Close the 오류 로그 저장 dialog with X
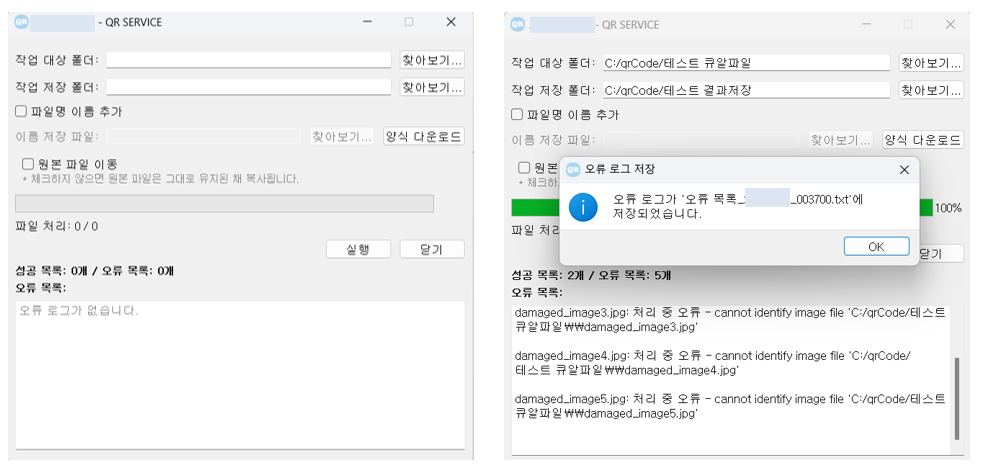The image size is (982, 471). [904, 169]
